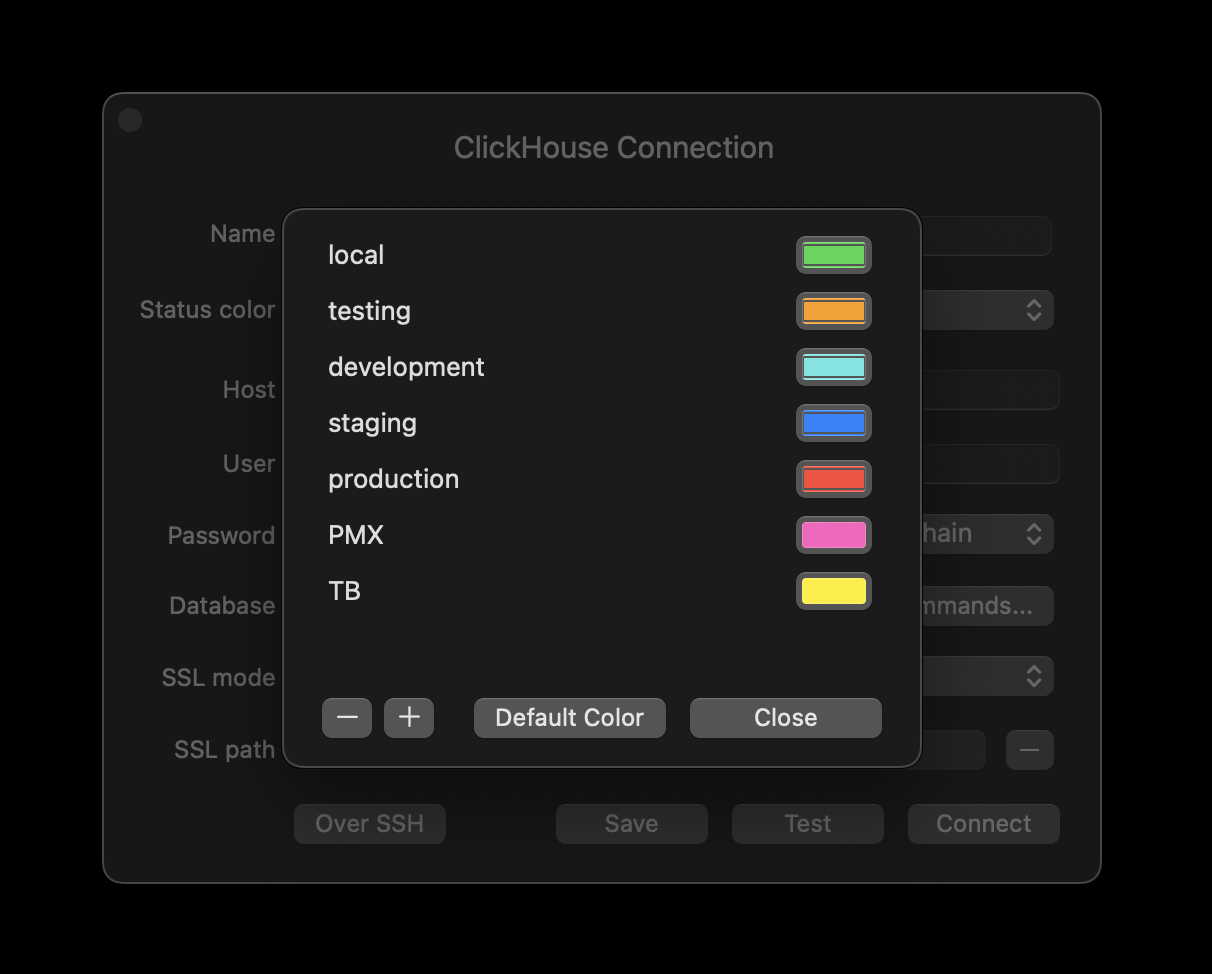
Task: Click the minus icon next to SSL path
Action: coord(1030,750)
